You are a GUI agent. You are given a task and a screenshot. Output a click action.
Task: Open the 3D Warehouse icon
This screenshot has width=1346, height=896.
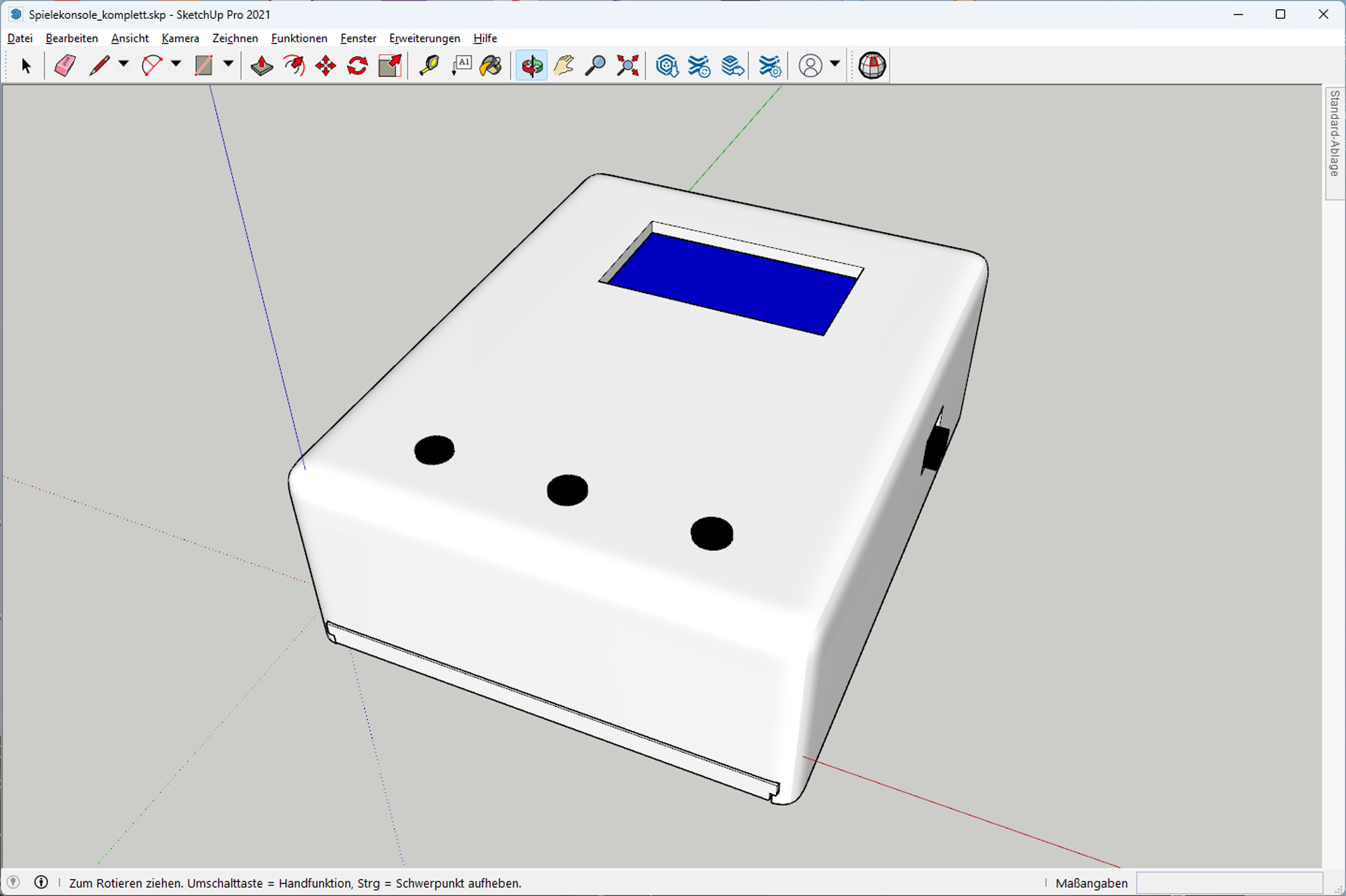[667, 66]
